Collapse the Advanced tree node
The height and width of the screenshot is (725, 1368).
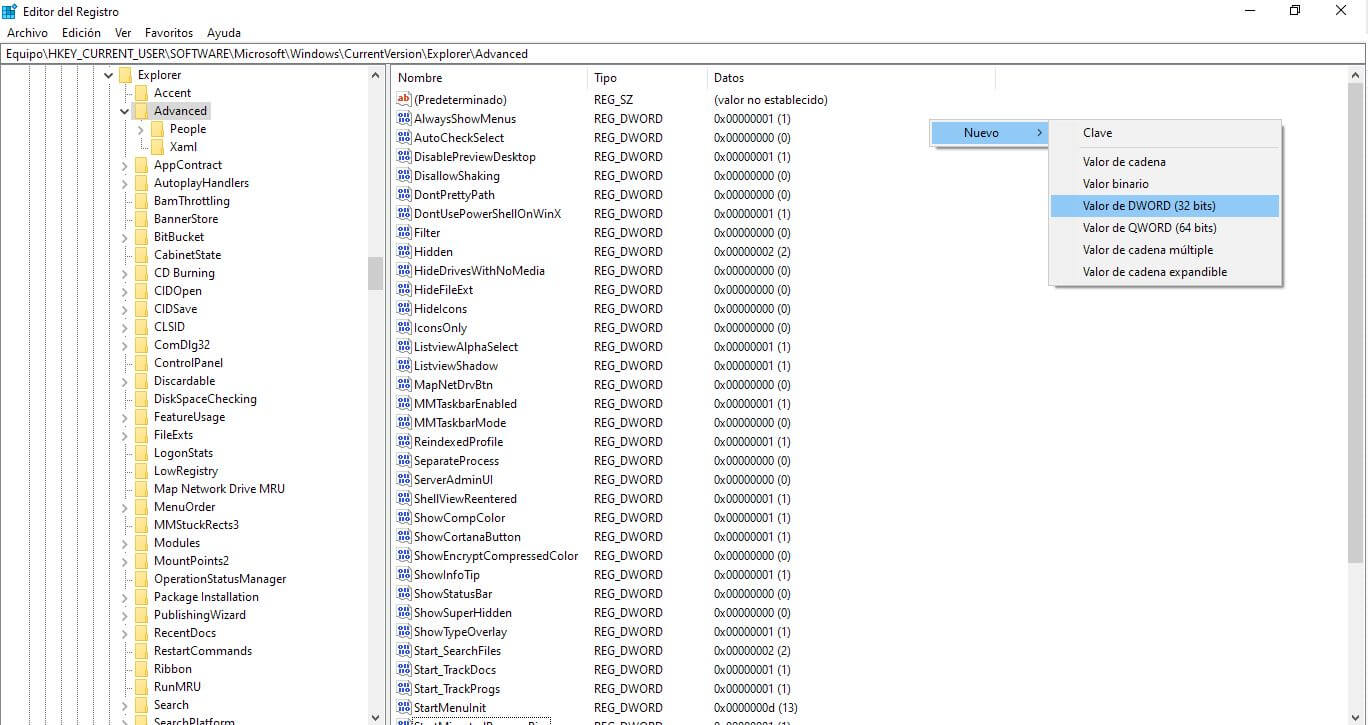[x=124, y=111]
